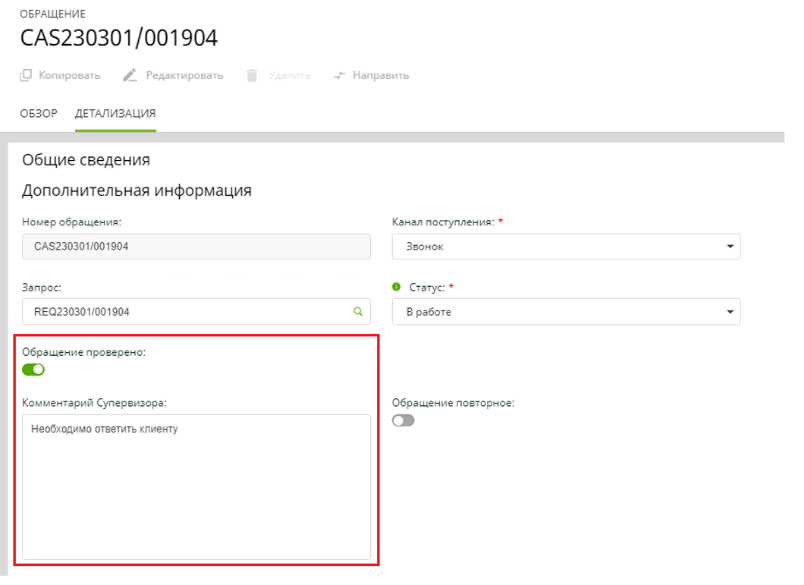Enable the Обращение повторное toggle
The width and height of the screenshot is (804, 585).
click(x=403, y=421)
